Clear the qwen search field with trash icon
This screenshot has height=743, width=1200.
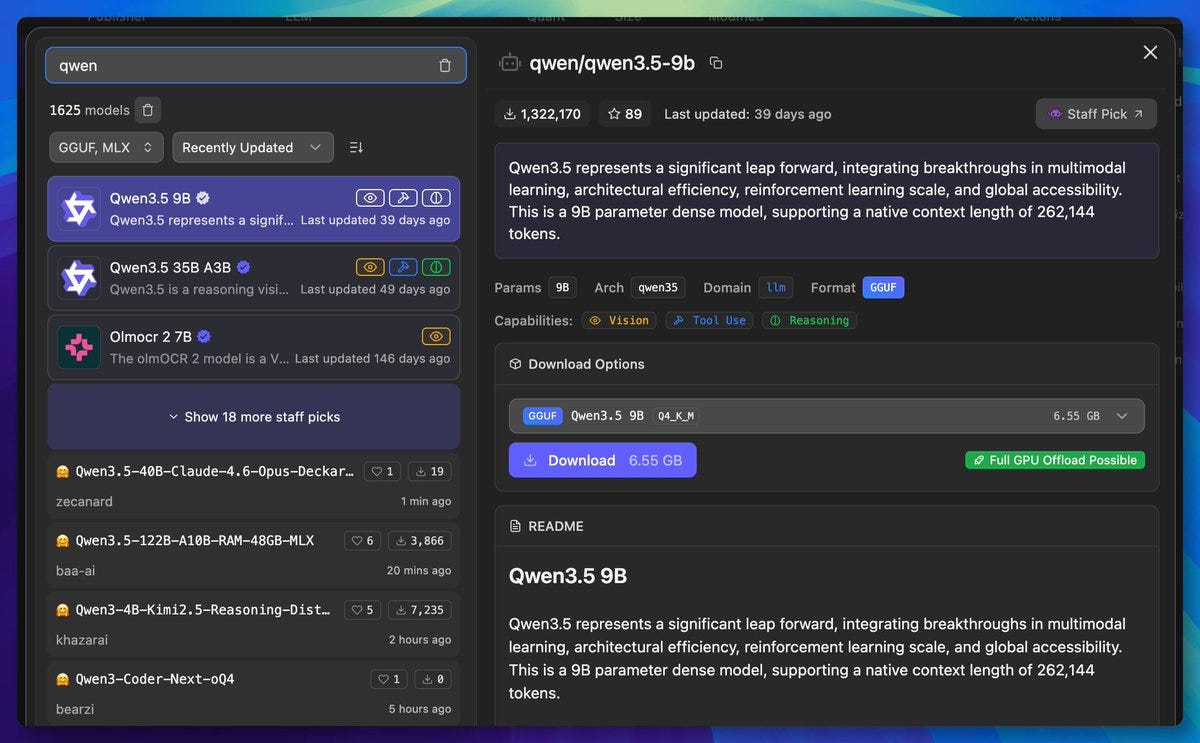pos(445,66)
